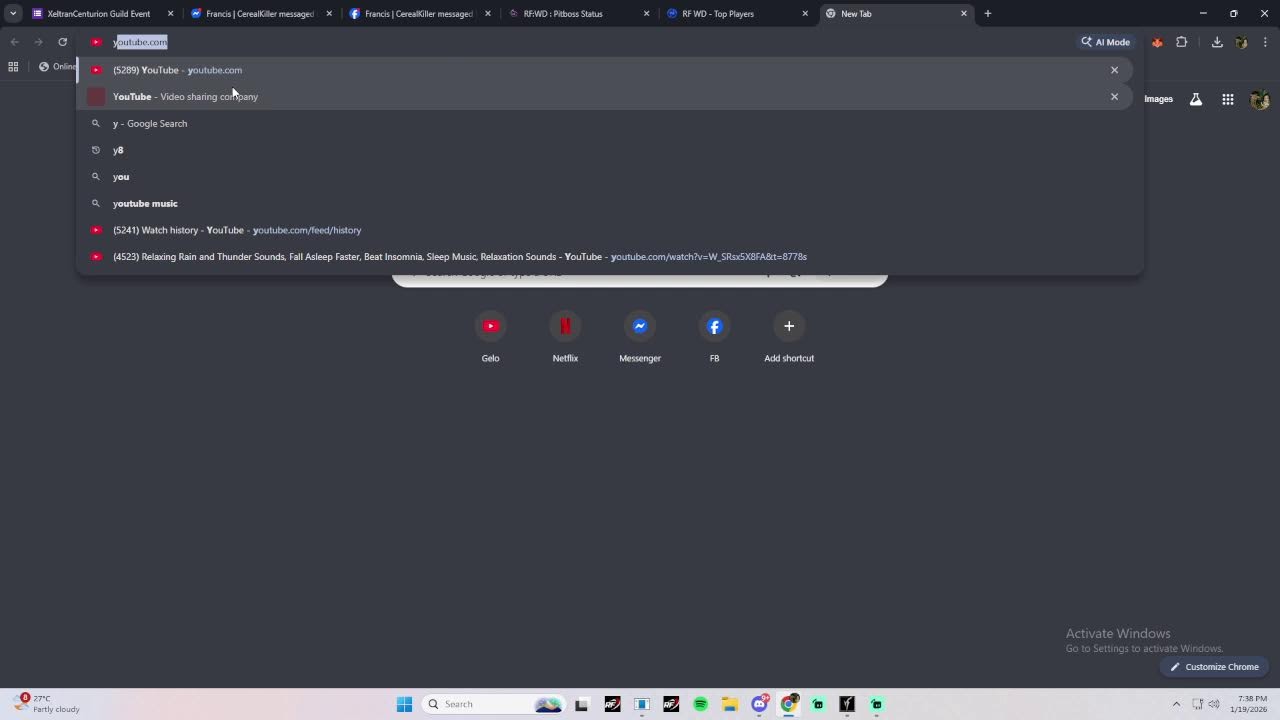Select the New Tab tab
Viewport: 1280px width, 720px height.
click(895, 14)
